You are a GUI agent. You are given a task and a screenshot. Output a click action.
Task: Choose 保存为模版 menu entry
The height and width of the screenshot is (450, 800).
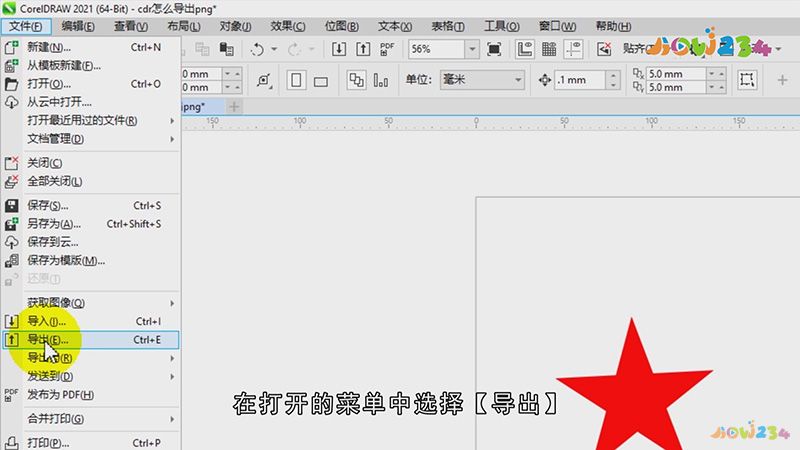(91, 260)
